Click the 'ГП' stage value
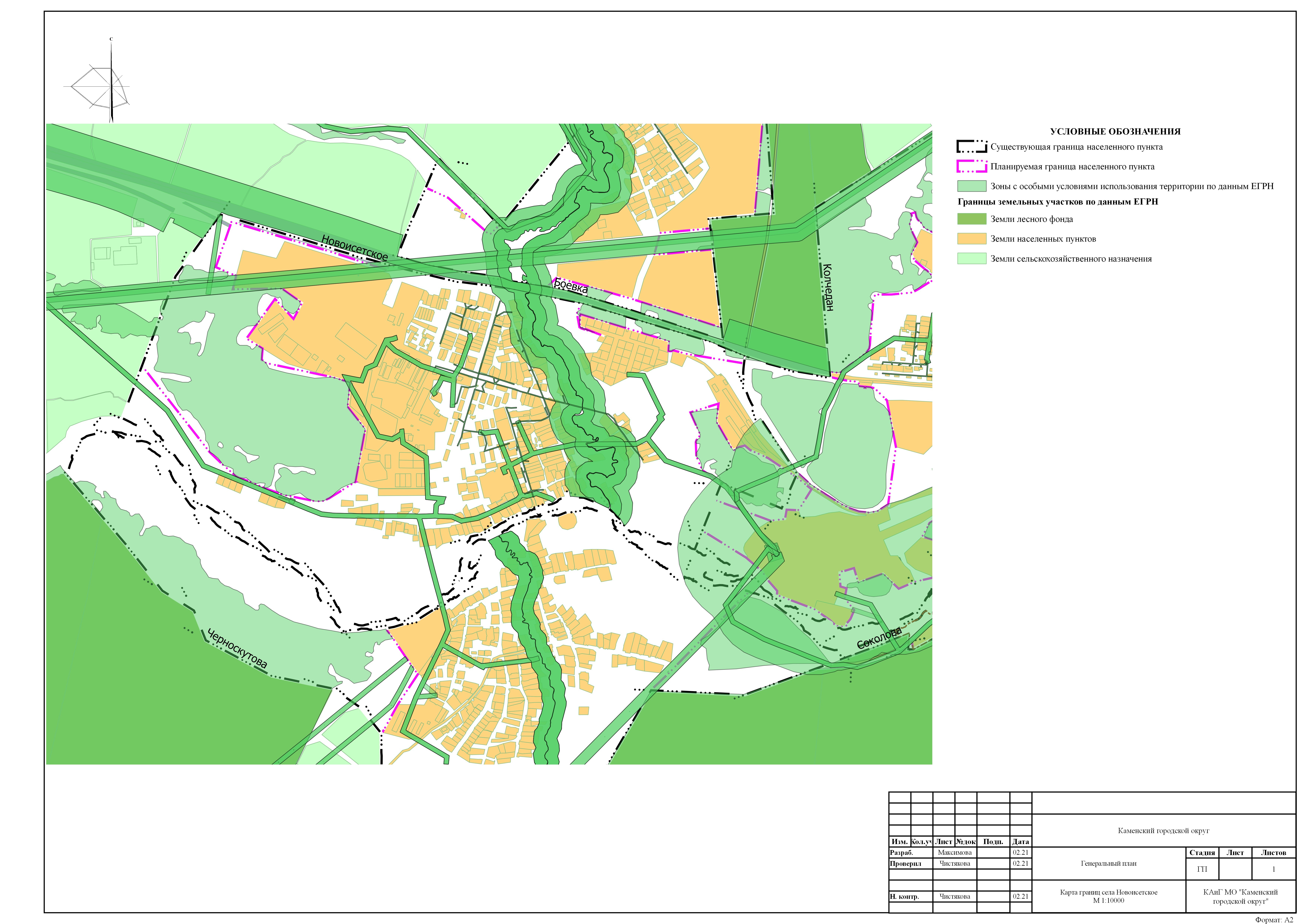The image size is (1307, 924). click(x=1202, y=869)
